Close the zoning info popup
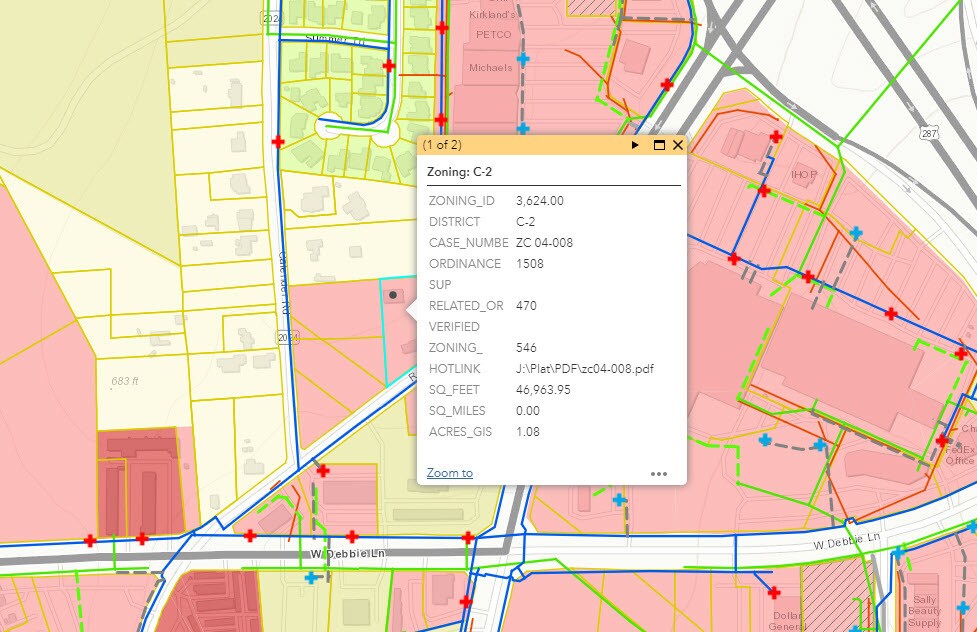 pos(678,145)
